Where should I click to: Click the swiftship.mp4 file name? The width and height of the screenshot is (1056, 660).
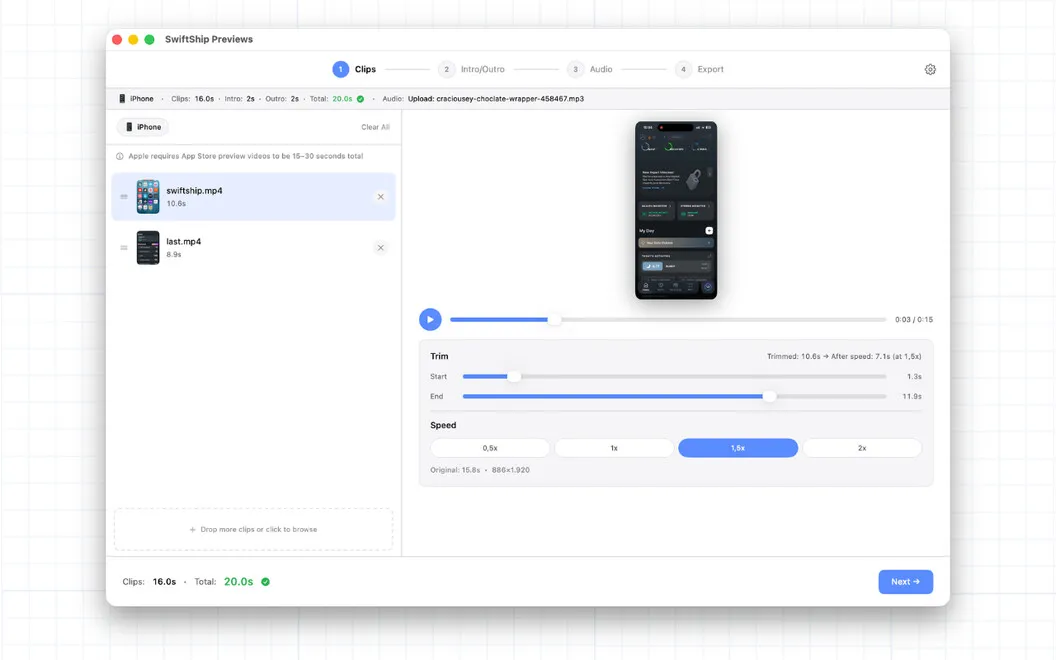pyautogui.click(x=195, y=191)
